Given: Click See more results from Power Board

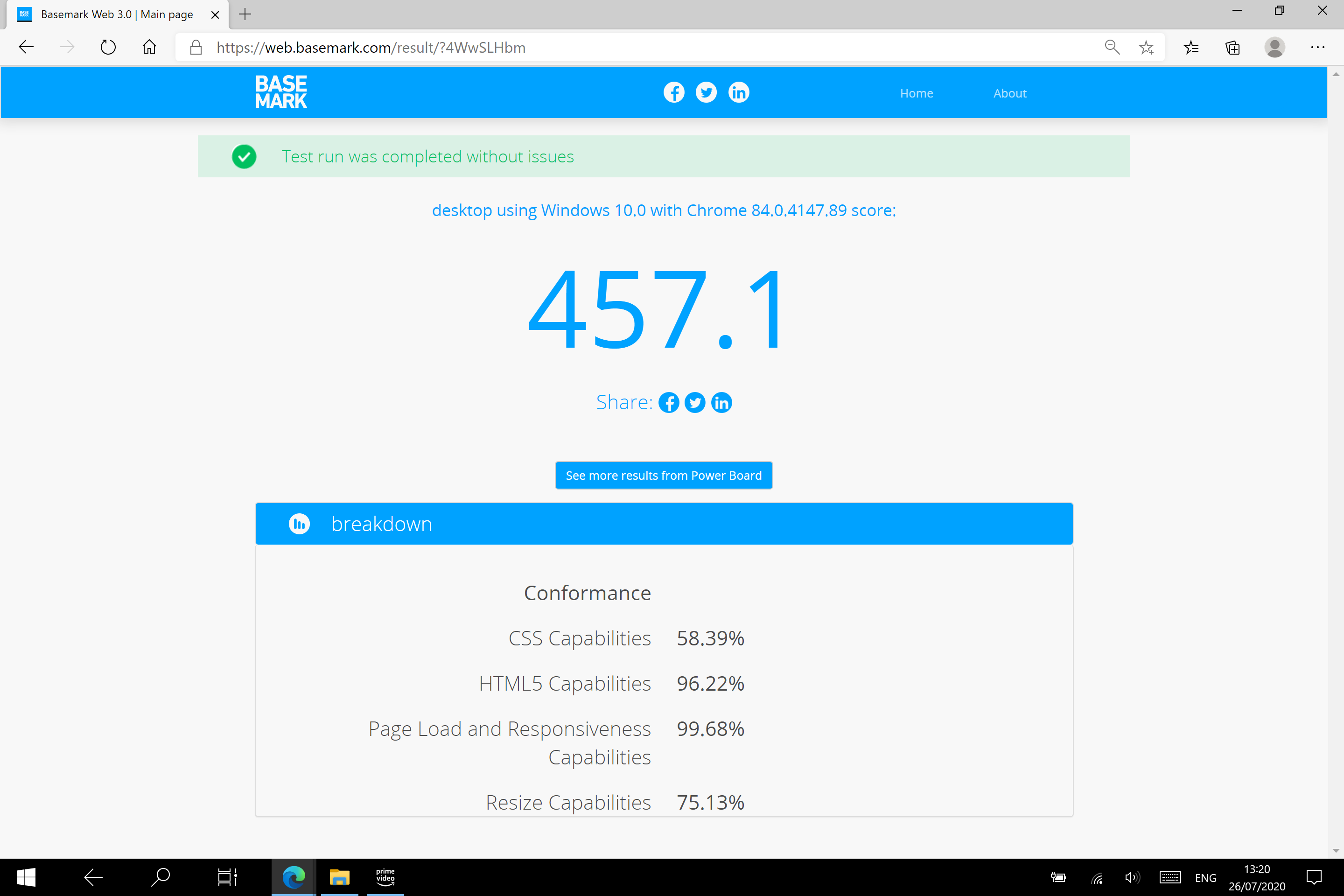Looking at the screenshot, I should click(x=664, y=475).
